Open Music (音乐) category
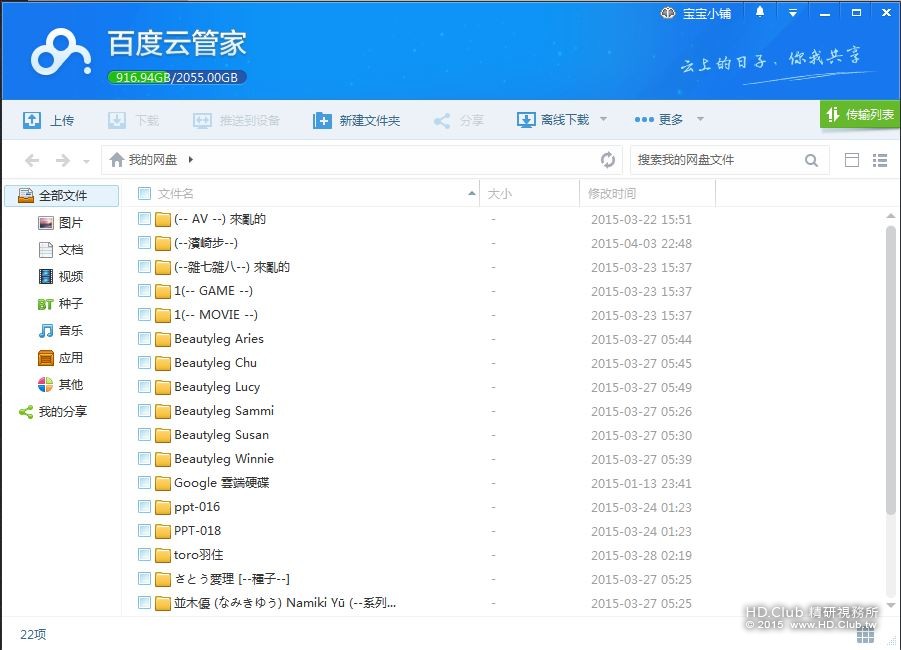 (x=60, y=330)
